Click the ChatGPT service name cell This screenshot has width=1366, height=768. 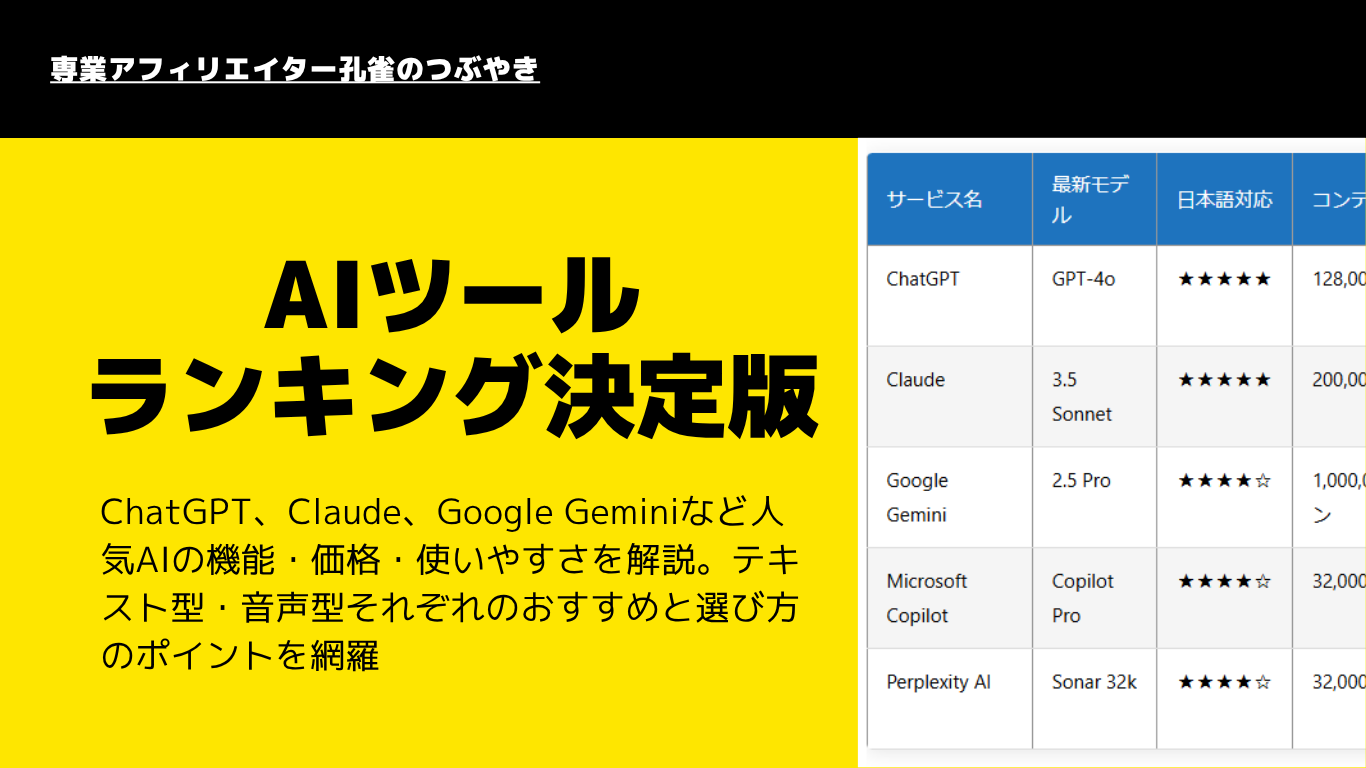[x=923, y=279]
